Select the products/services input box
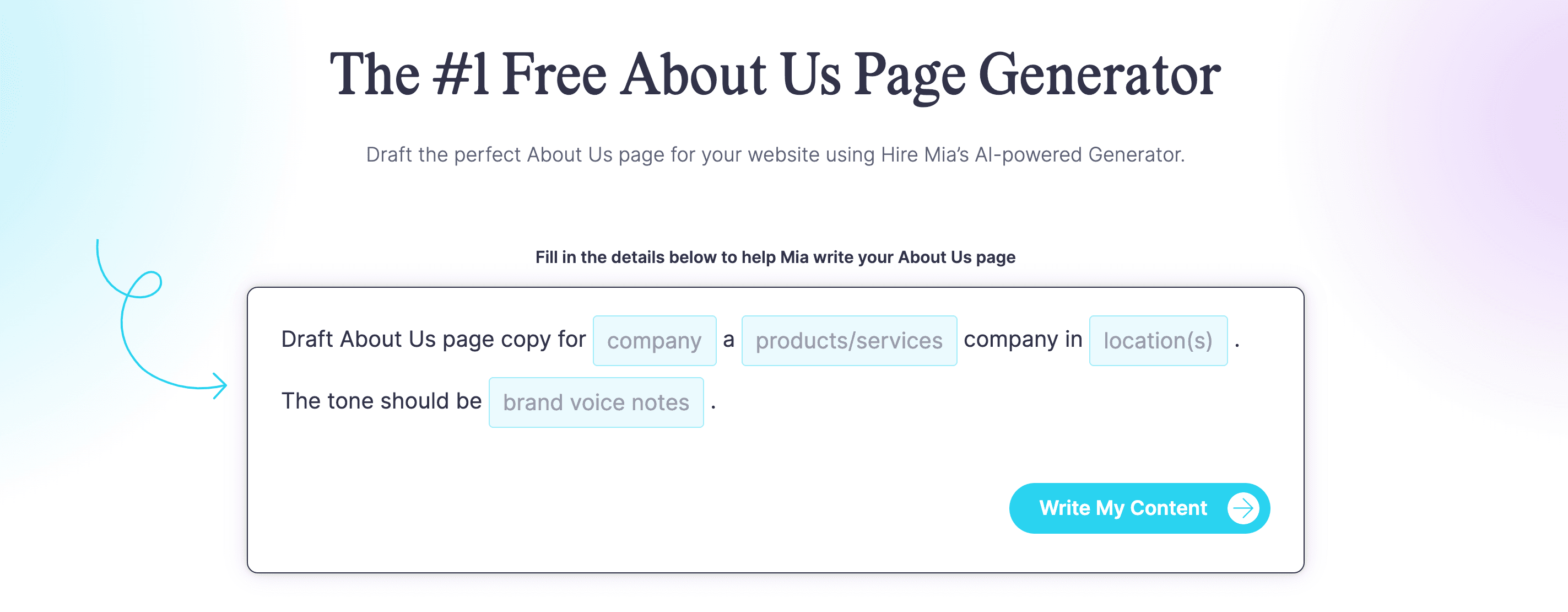Viewport: 1568px width, 612px height. coord(848,340)
